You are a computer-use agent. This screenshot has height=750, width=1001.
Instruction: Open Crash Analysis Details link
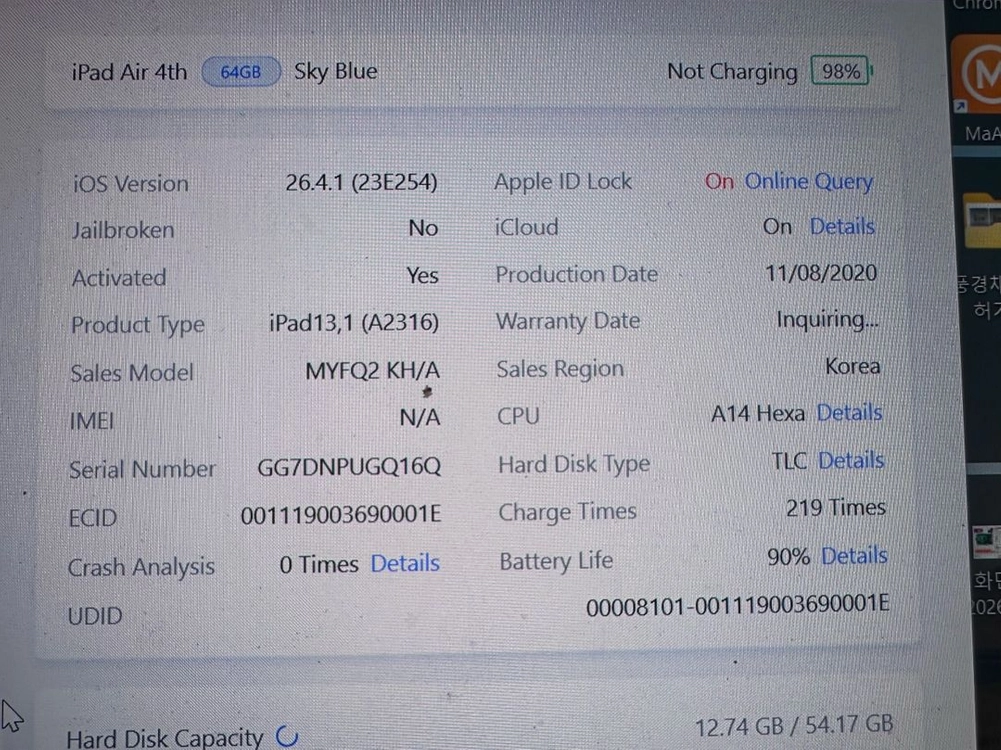pyautogui.click(x=405, y=564)
